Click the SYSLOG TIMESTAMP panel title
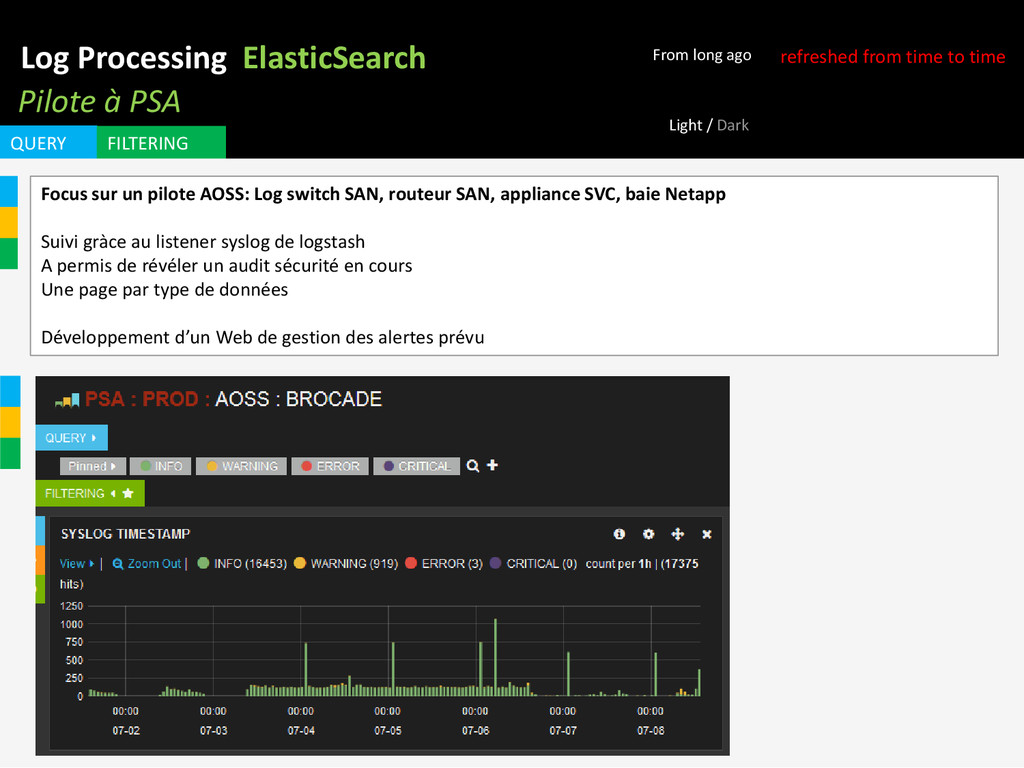Viewport: 1024px width, 768px height. (125, 534)
